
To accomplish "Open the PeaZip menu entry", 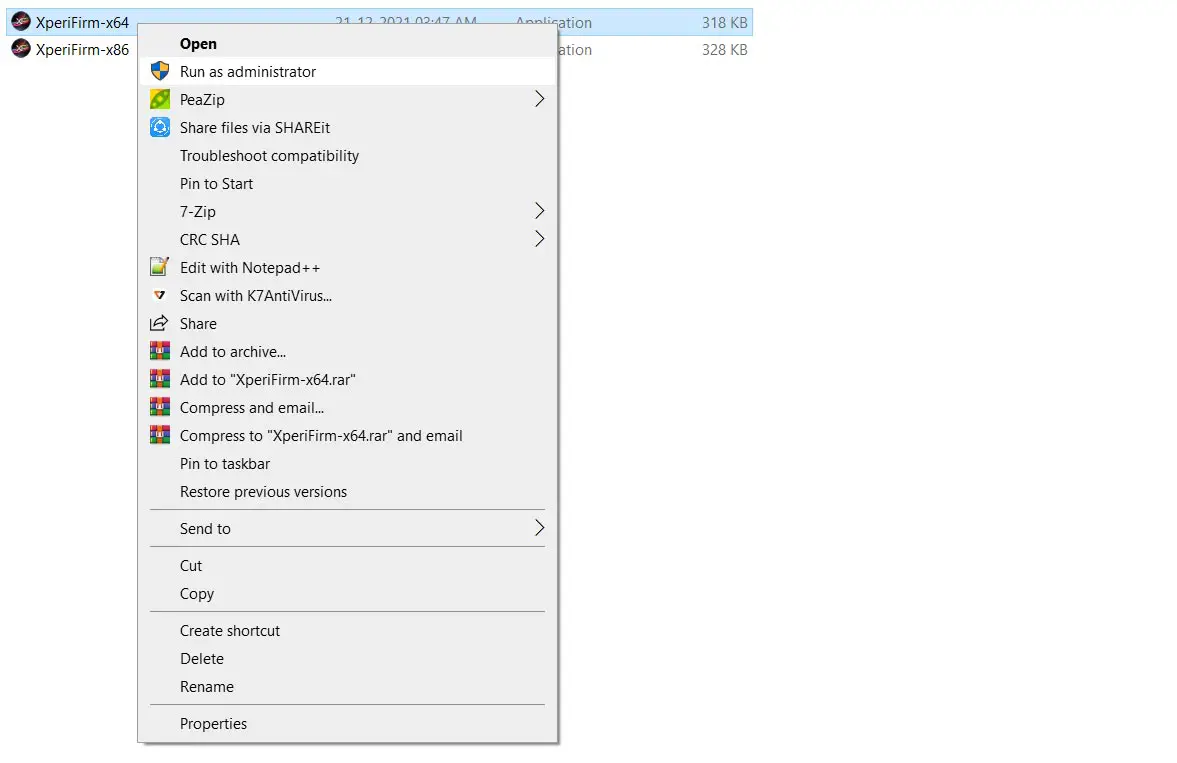I will (x=348, y=99).
